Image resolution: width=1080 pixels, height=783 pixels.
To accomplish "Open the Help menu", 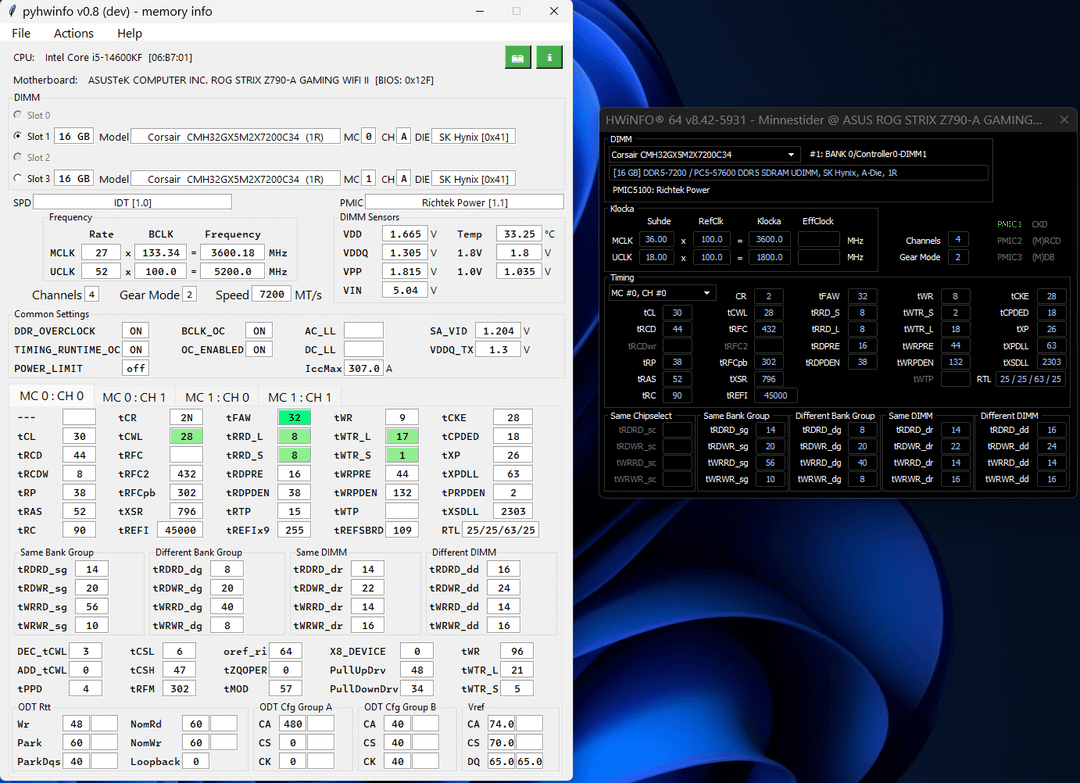I will point(130,34).
